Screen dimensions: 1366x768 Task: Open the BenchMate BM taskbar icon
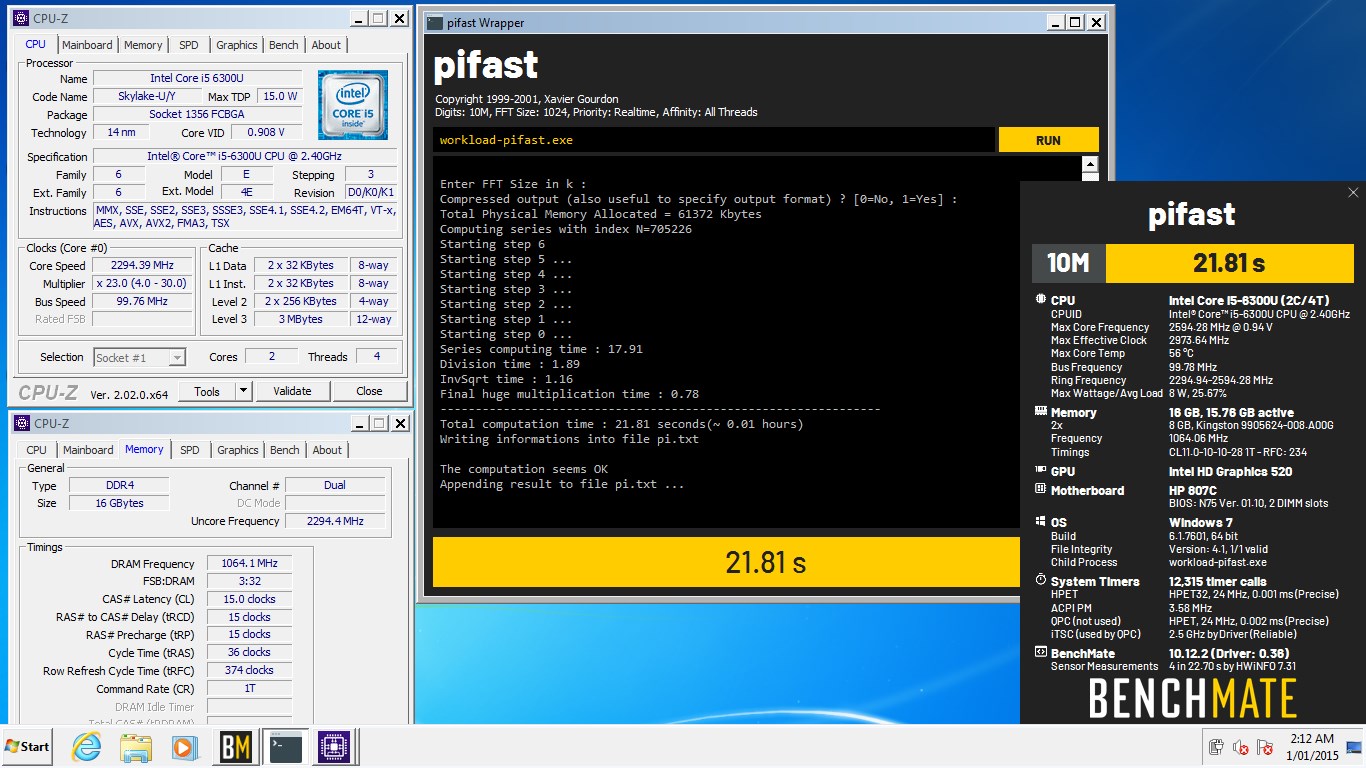click(x=235, y=747)
